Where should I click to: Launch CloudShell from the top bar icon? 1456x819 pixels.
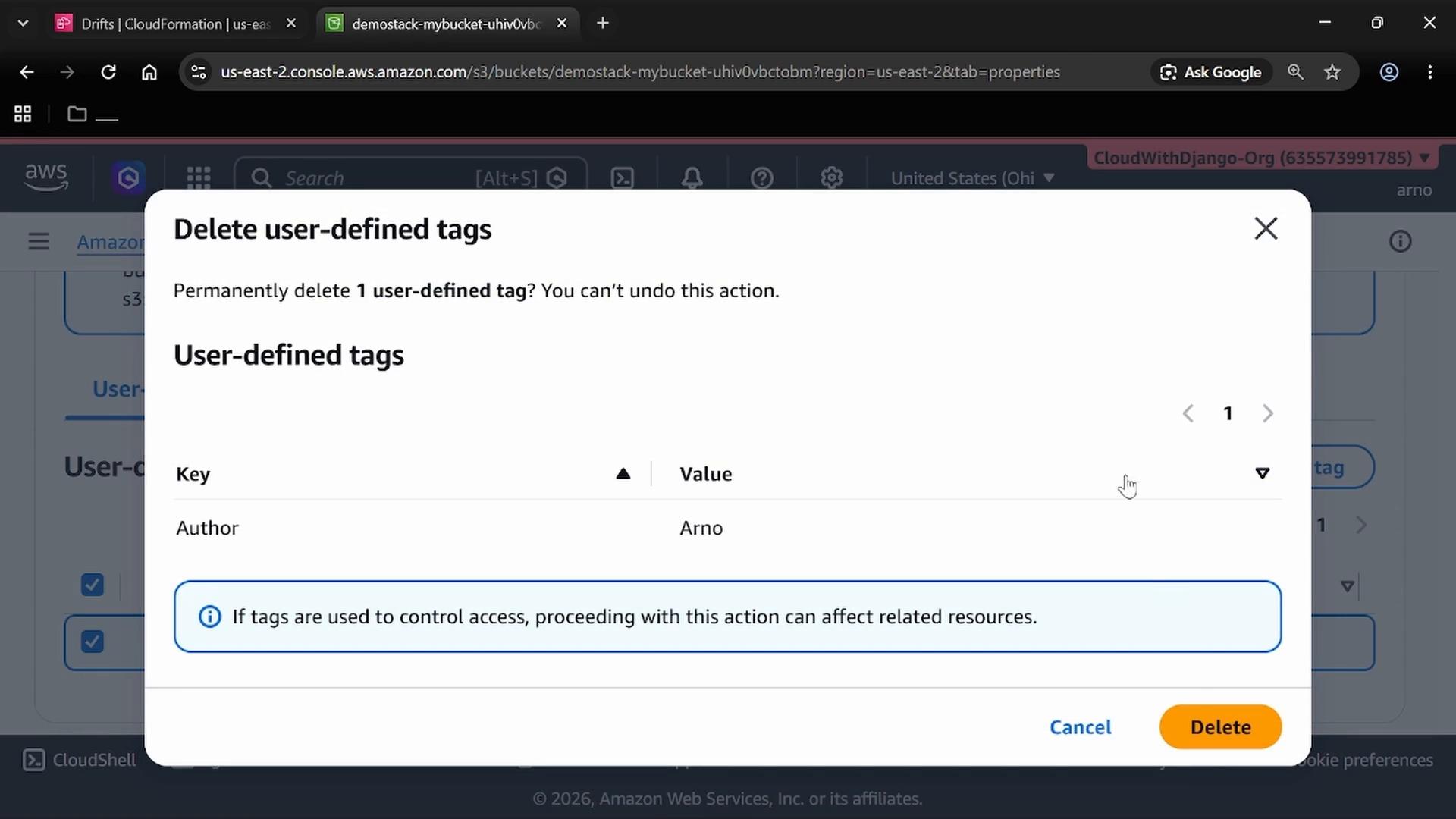(x=623, y=178)
